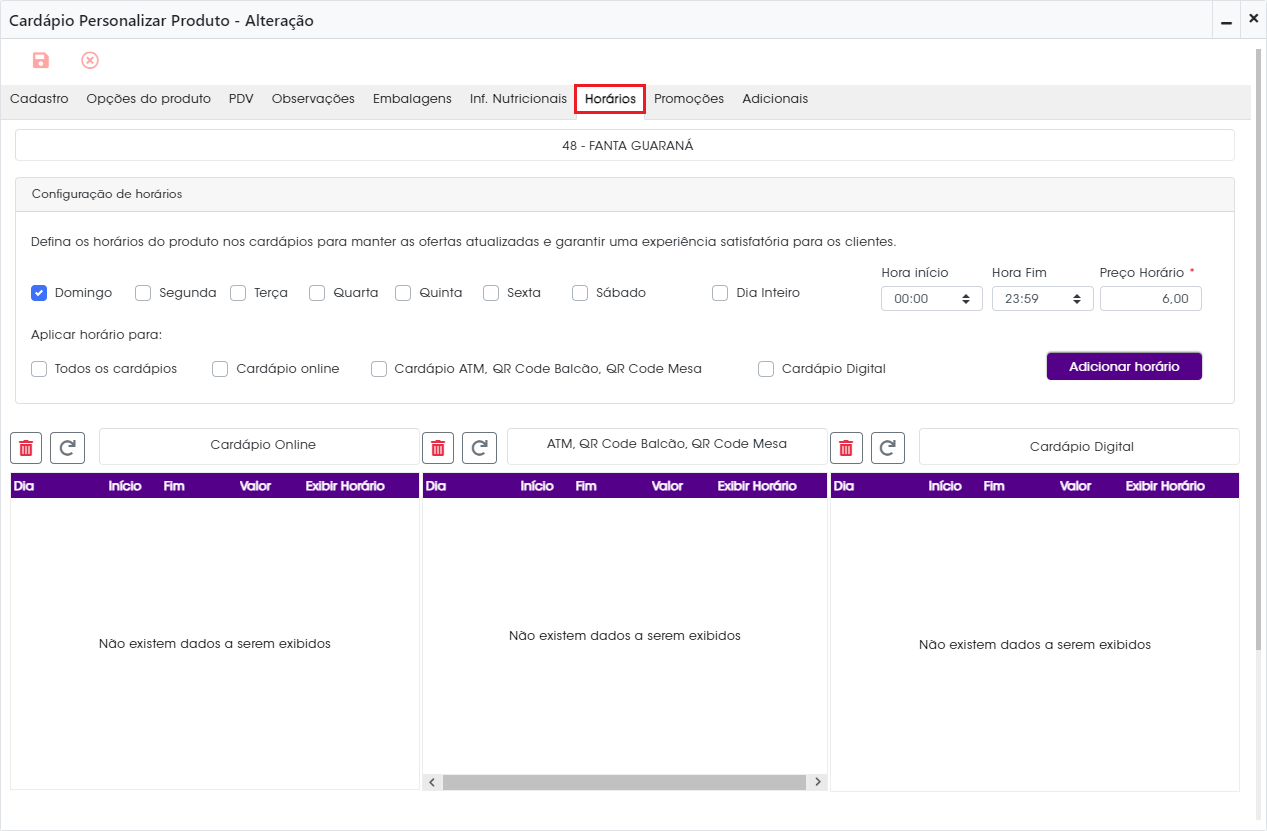Tick the Quinta checkbox
1267x831 pixels.
[x=403, y=293]
